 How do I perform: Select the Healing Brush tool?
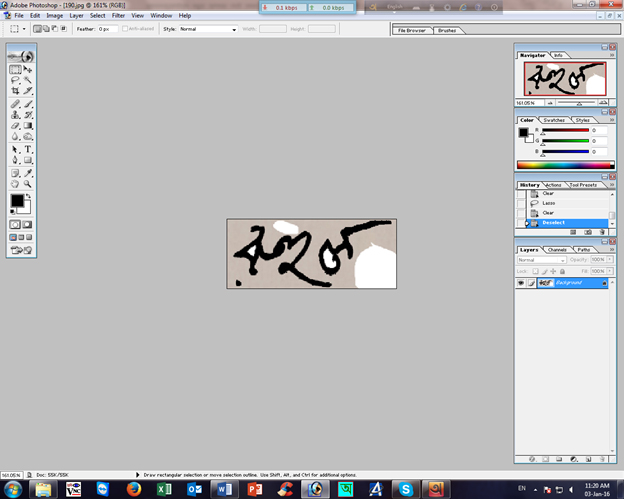pyautogui.click(x=15, y=104)
